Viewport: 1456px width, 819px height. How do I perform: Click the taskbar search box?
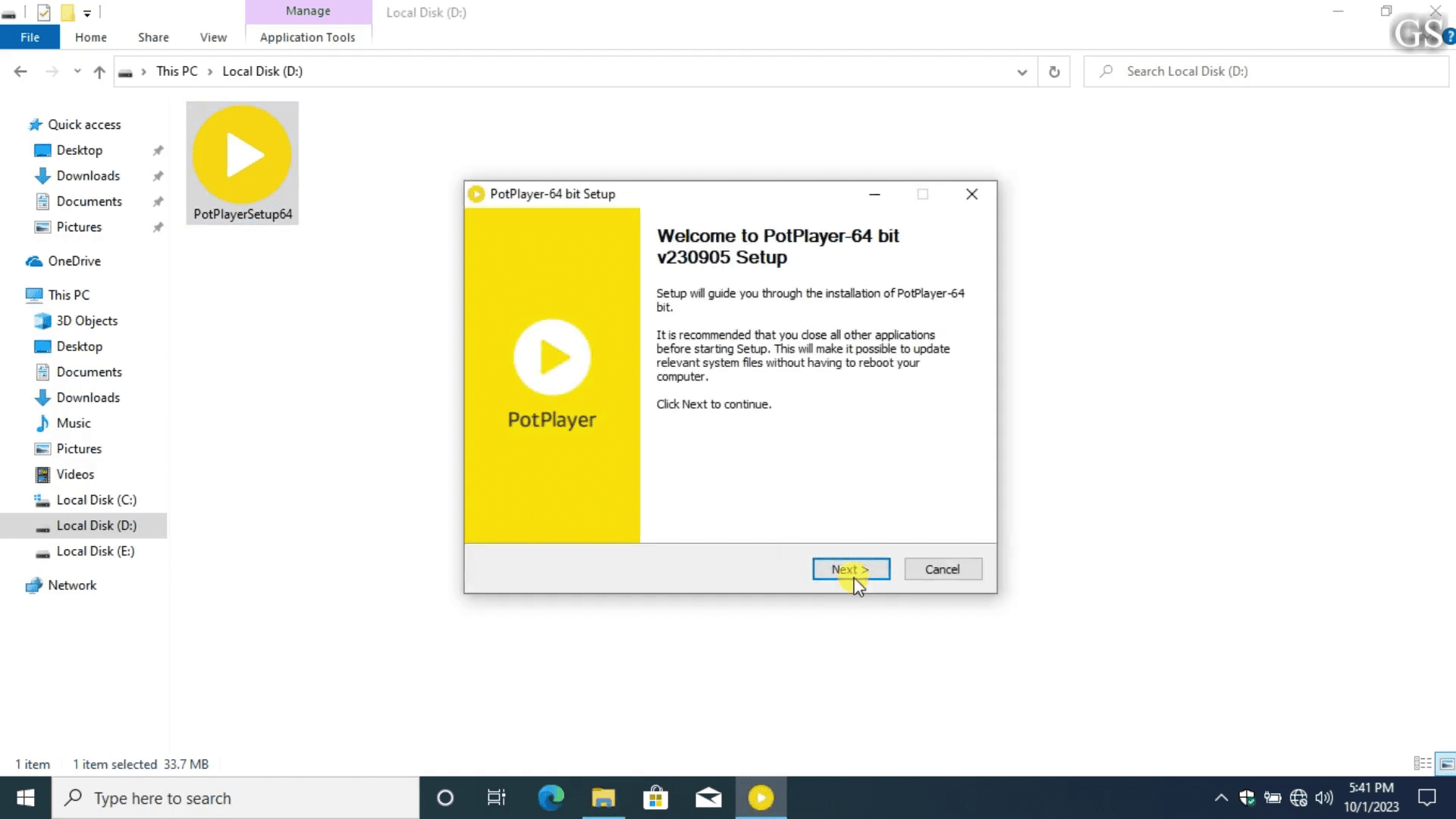tap(235, 798)
